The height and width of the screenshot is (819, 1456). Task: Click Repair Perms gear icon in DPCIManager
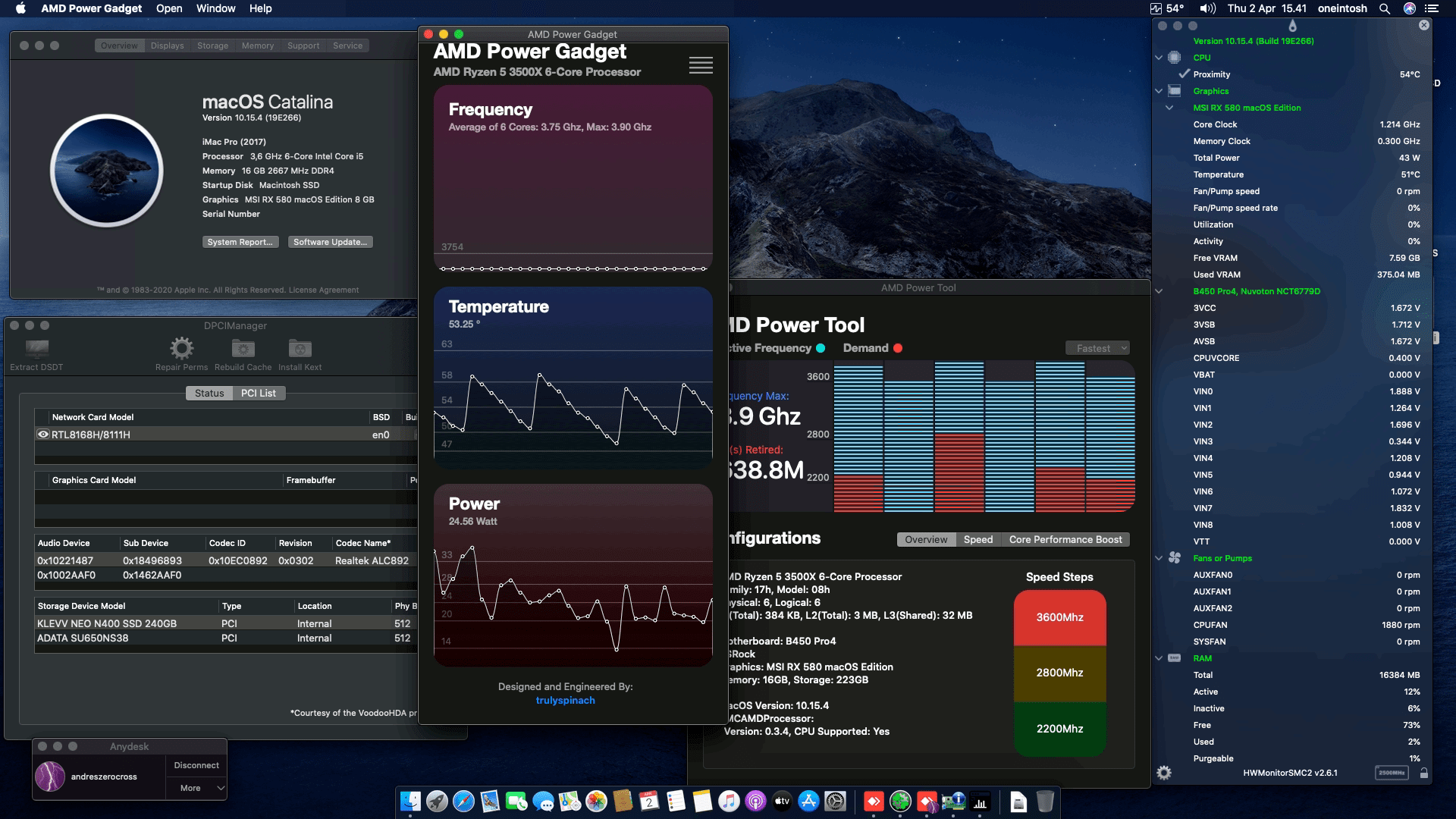coord(181,349)
